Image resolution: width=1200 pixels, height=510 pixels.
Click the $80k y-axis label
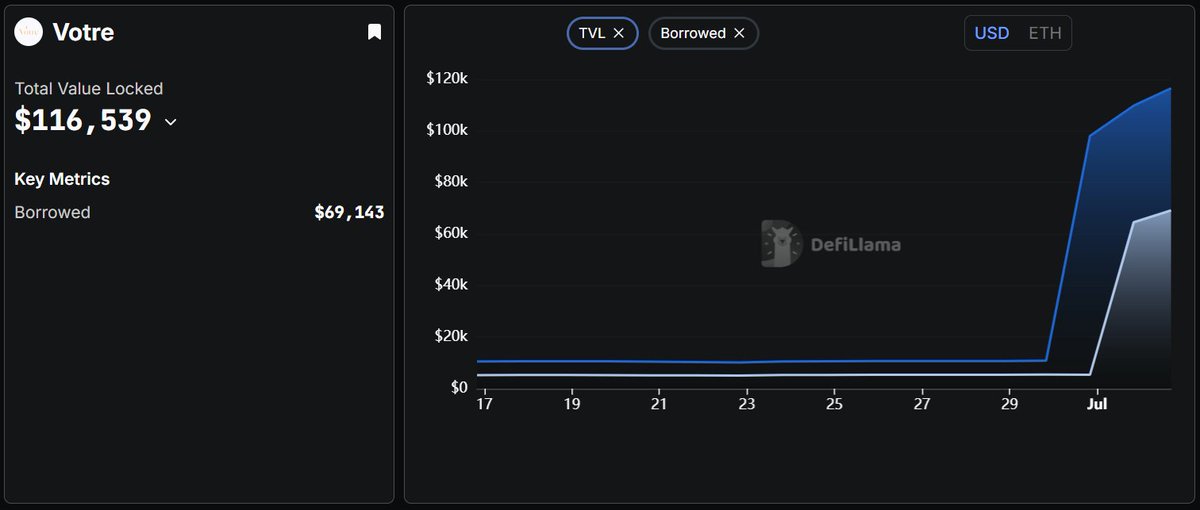(x=451, y=182)
